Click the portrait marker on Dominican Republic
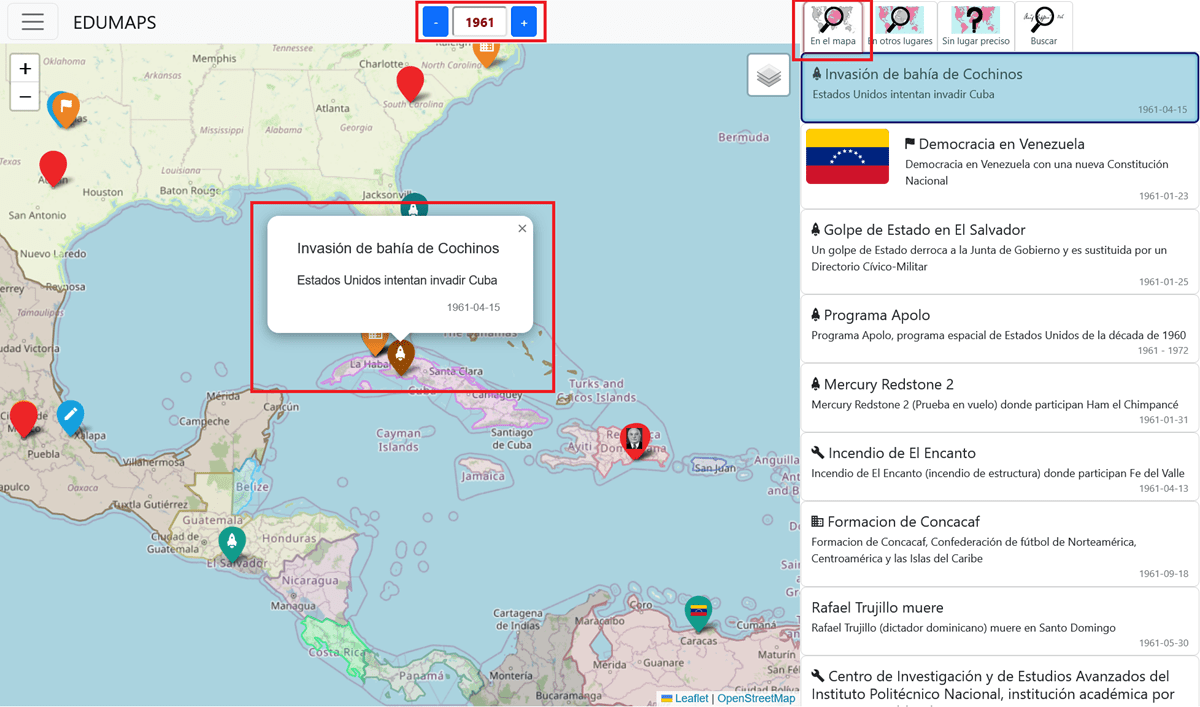The width and height of the screenshot is (1200, 707). pos(633,438)
